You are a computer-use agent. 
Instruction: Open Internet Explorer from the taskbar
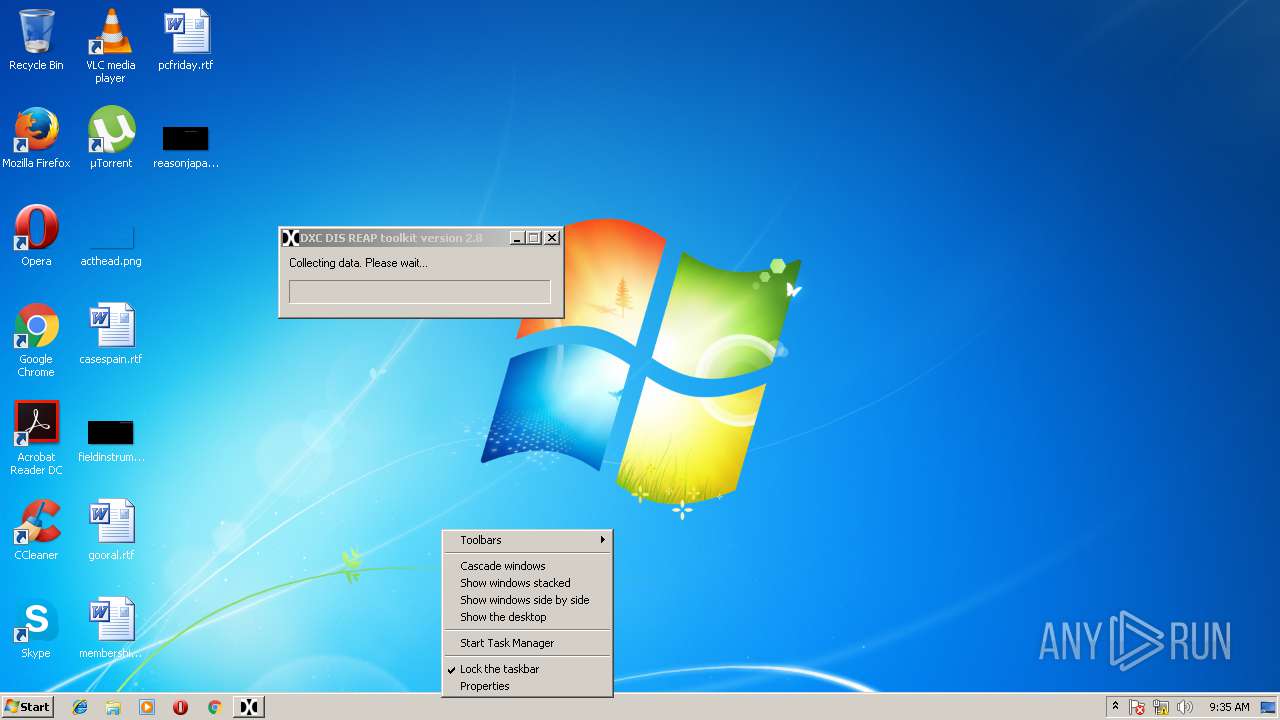point(80,707)
